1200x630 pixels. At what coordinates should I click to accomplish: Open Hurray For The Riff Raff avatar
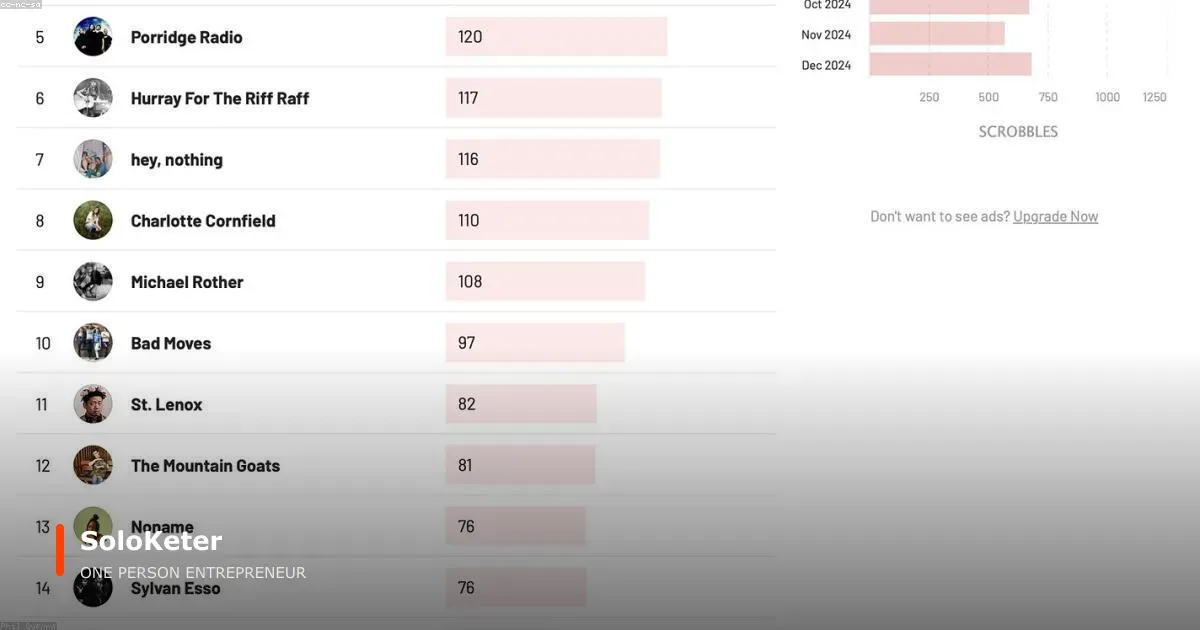tap(93, 98)
